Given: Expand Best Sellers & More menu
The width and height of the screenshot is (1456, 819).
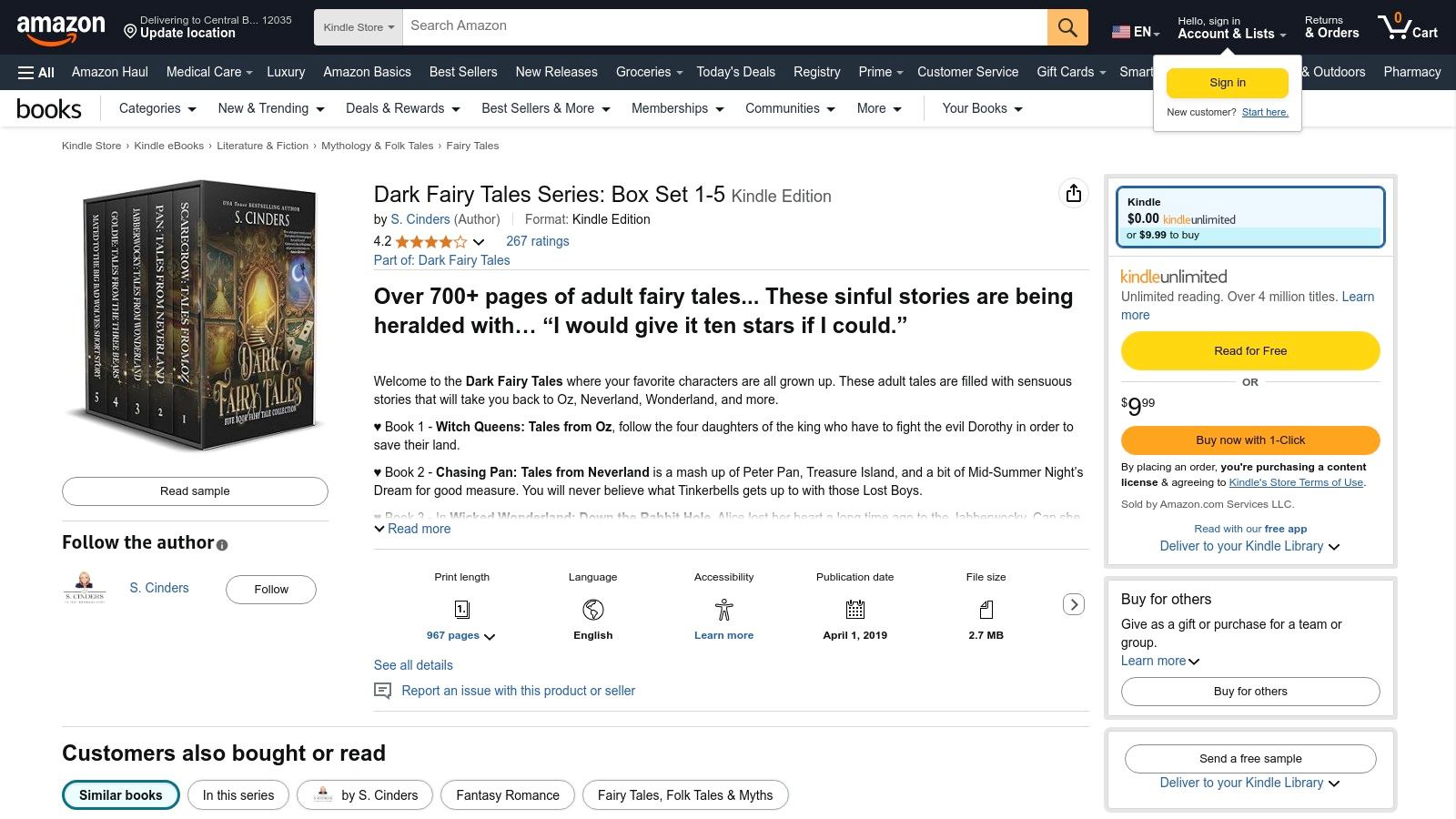Looking at the screenshot, I should pyautogui.click(x=546, y=108).
